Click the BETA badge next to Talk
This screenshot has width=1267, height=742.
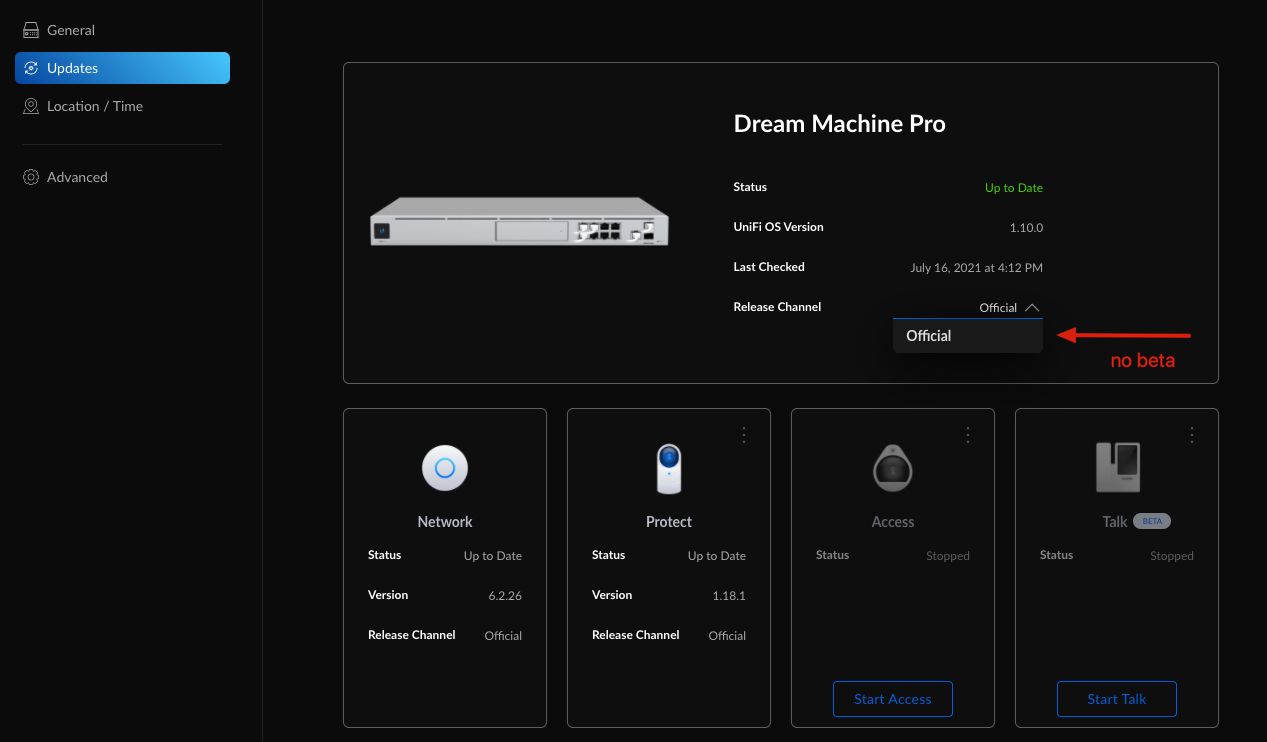(1152, 521)
